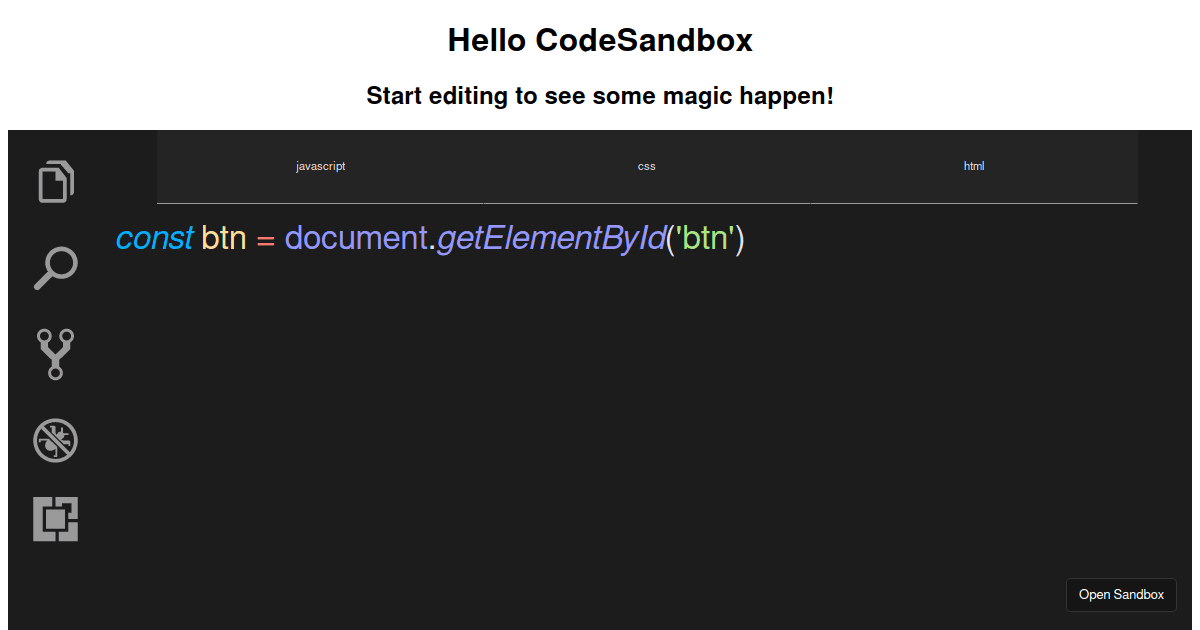Click the const keyword in the editor

click(154, 239)
